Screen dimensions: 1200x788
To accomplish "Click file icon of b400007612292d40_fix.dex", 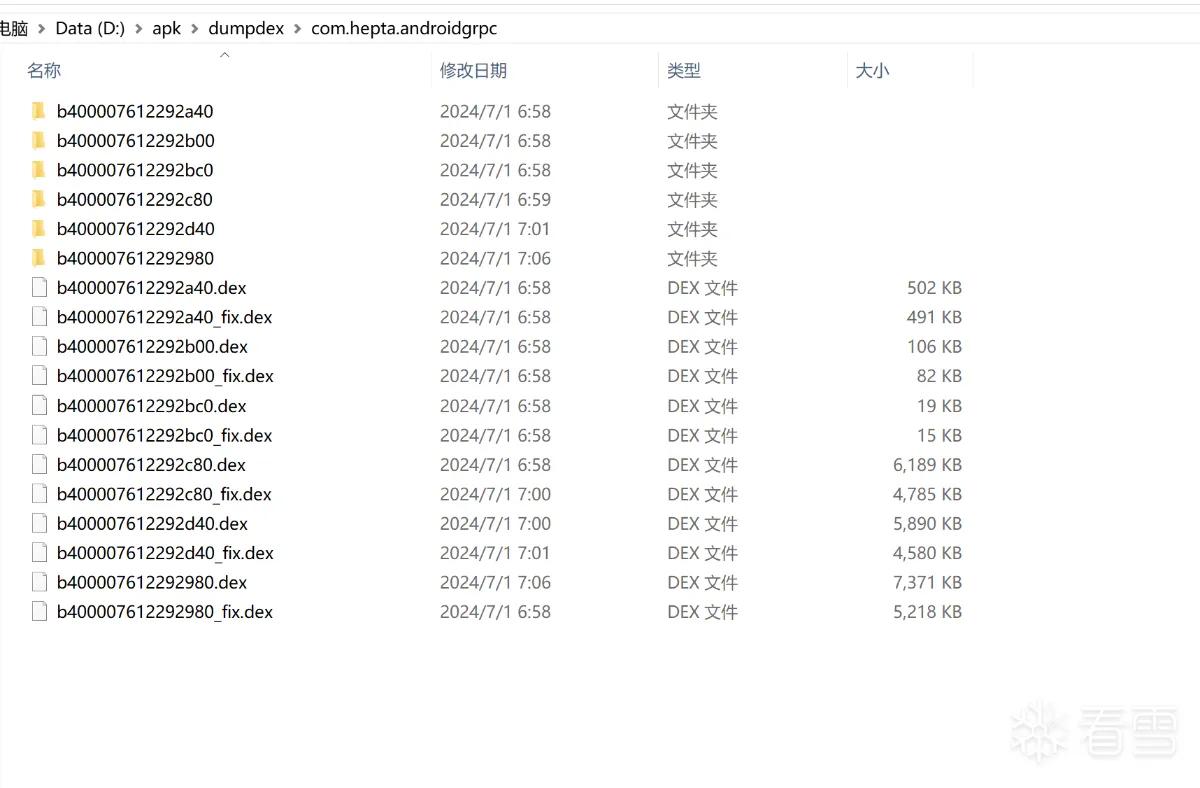I will tap(39, 553).
